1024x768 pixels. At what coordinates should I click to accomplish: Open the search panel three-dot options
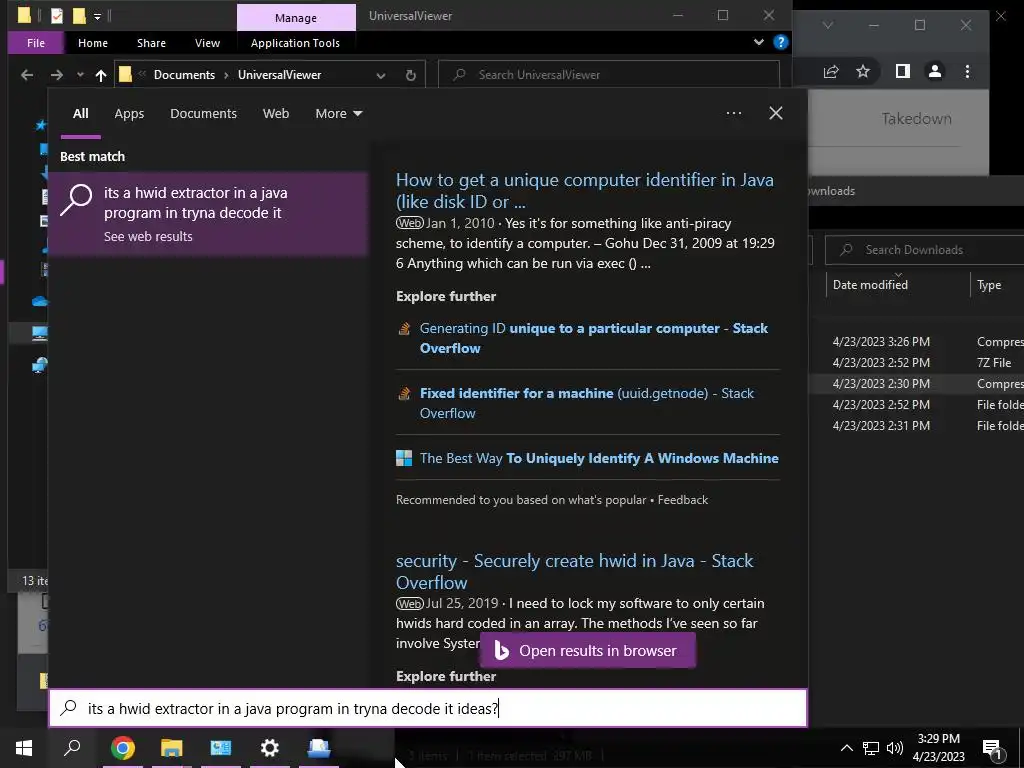(733, 113)
